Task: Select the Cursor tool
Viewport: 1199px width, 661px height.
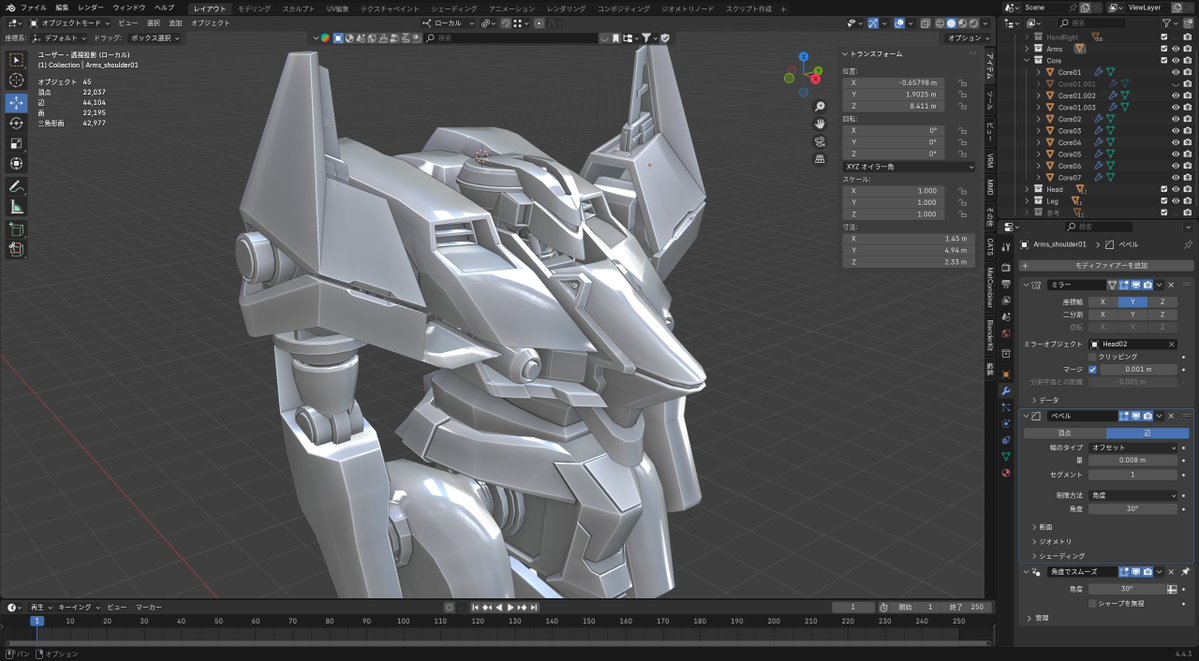Action: (16, 80)
